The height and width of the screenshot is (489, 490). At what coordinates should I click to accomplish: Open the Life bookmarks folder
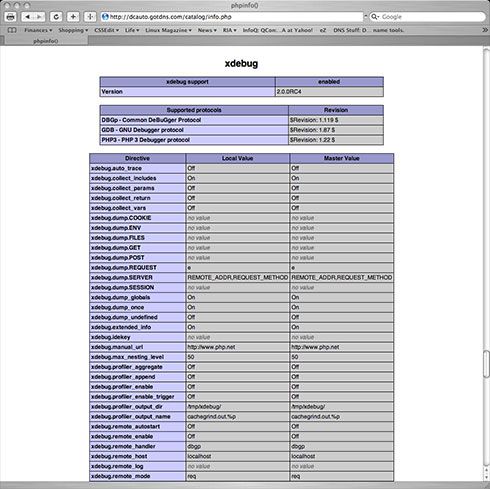point(132,30)
